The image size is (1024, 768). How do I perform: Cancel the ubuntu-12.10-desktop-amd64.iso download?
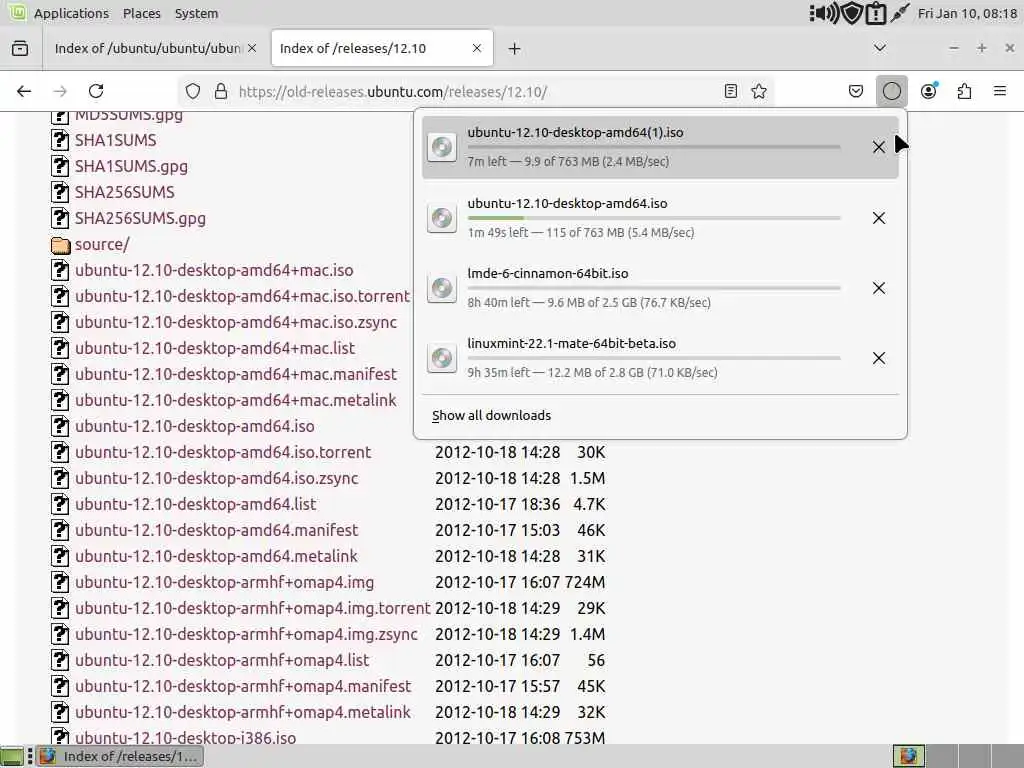tap(879, 218)
